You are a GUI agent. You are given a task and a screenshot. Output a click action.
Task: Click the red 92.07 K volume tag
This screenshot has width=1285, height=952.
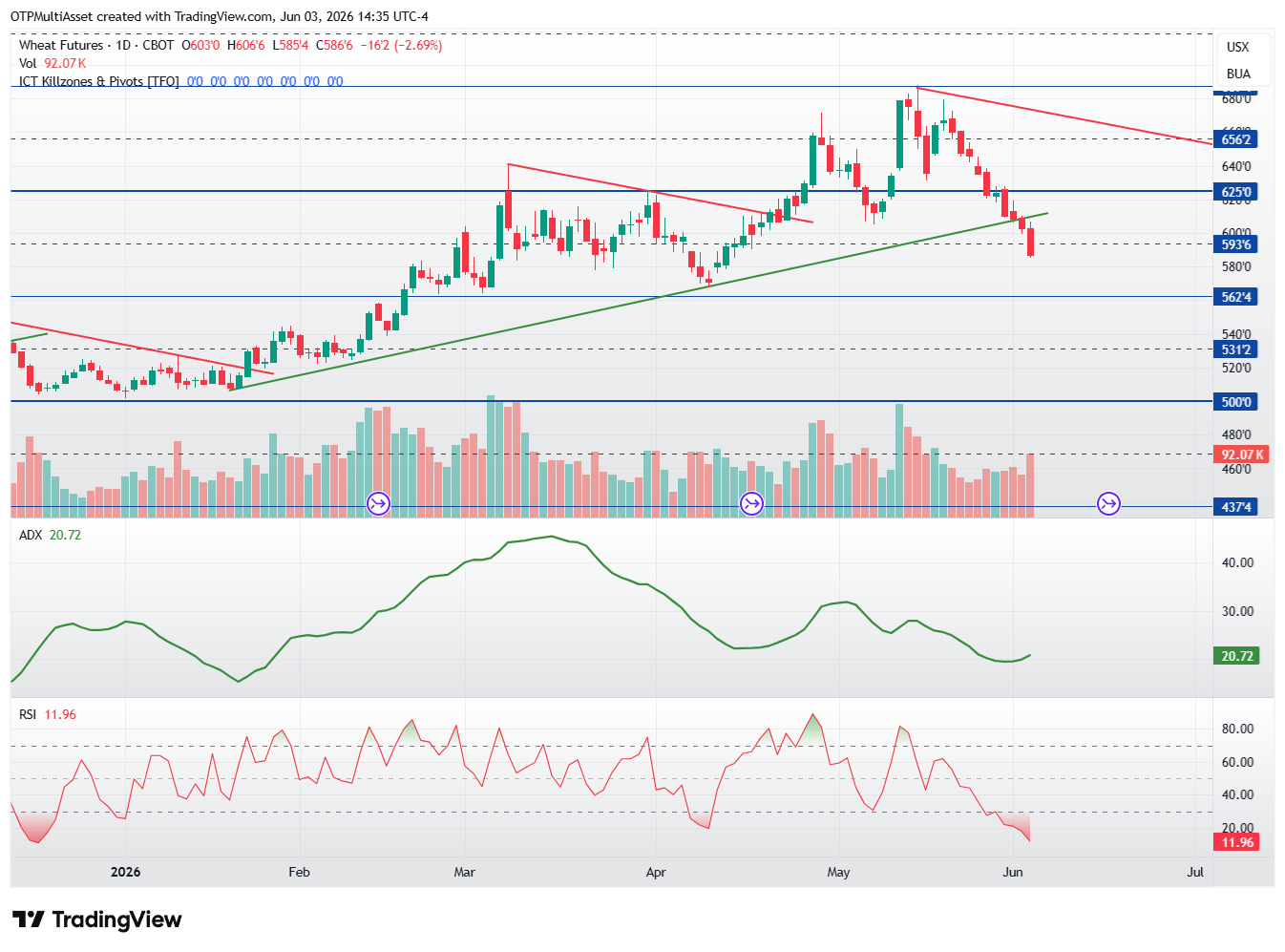point(1242,455)
